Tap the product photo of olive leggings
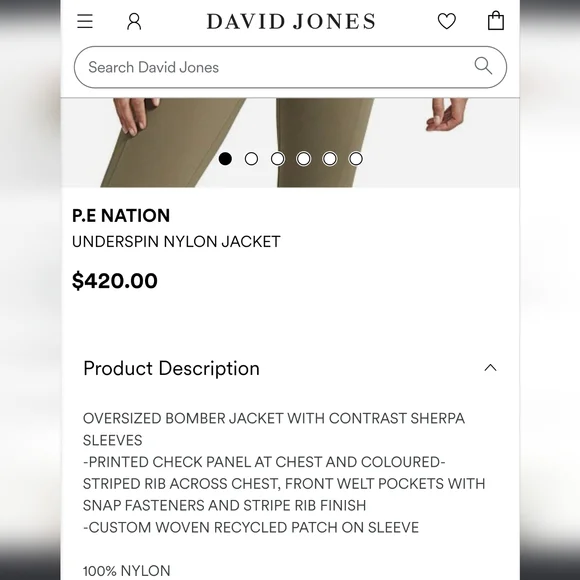Viewport: 580px width, 580px height. (x=290, y=143)
